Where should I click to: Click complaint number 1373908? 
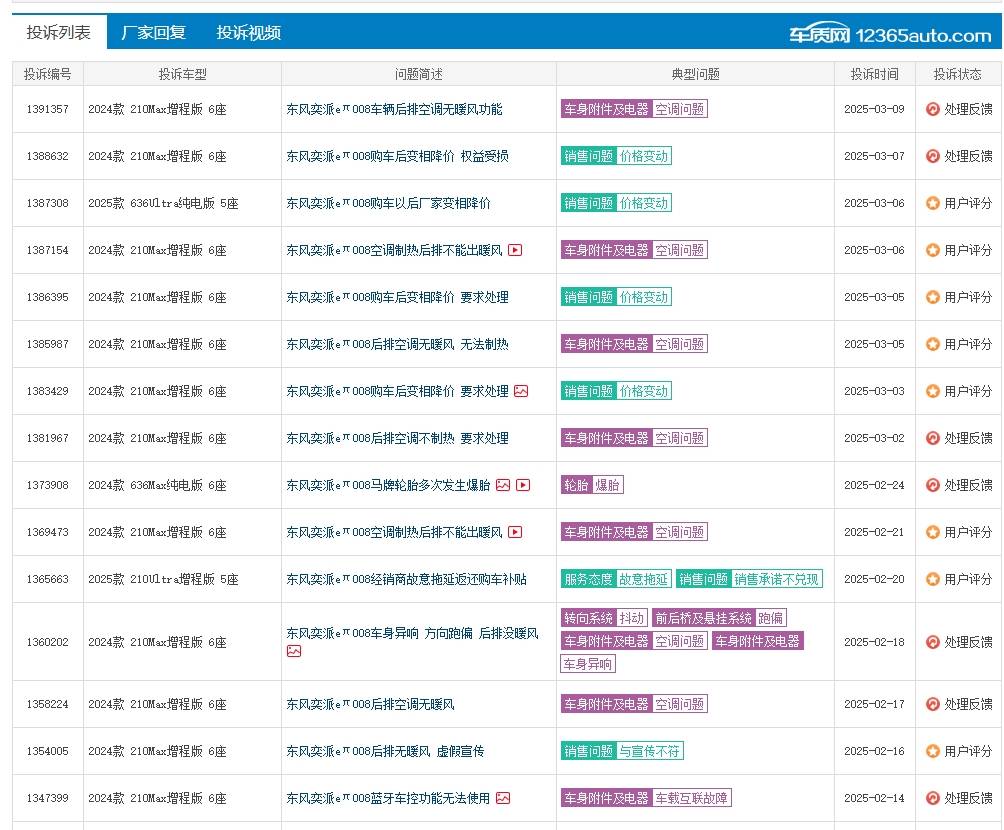point(47,485)
